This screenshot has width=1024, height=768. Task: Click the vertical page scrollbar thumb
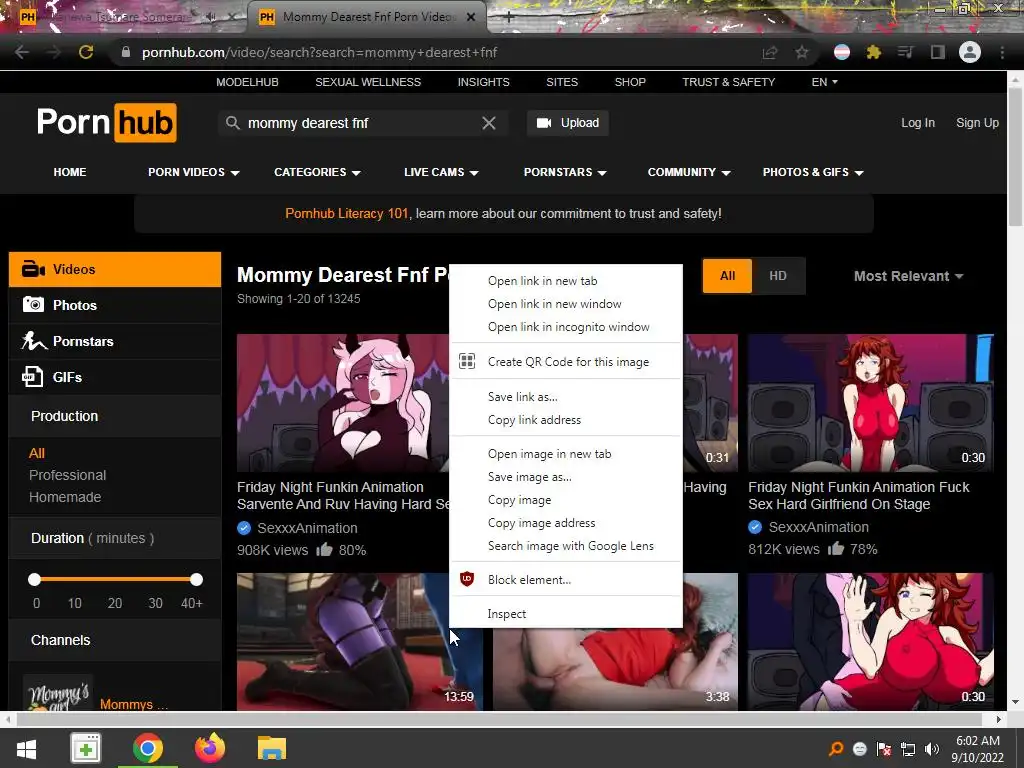tap(1015, 157)
